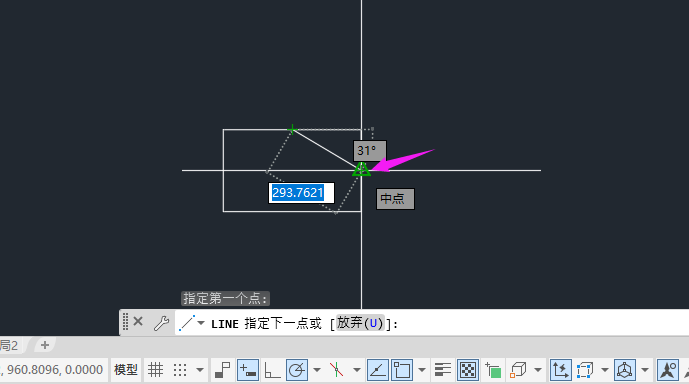Close the command line window

coord(138,322)
